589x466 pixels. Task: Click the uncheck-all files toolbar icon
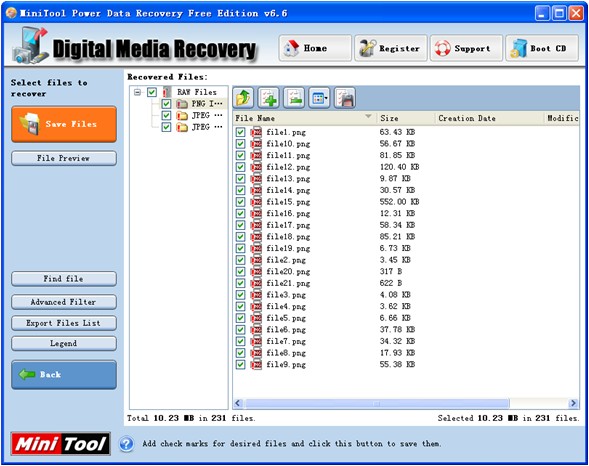[x=294, y=98]
